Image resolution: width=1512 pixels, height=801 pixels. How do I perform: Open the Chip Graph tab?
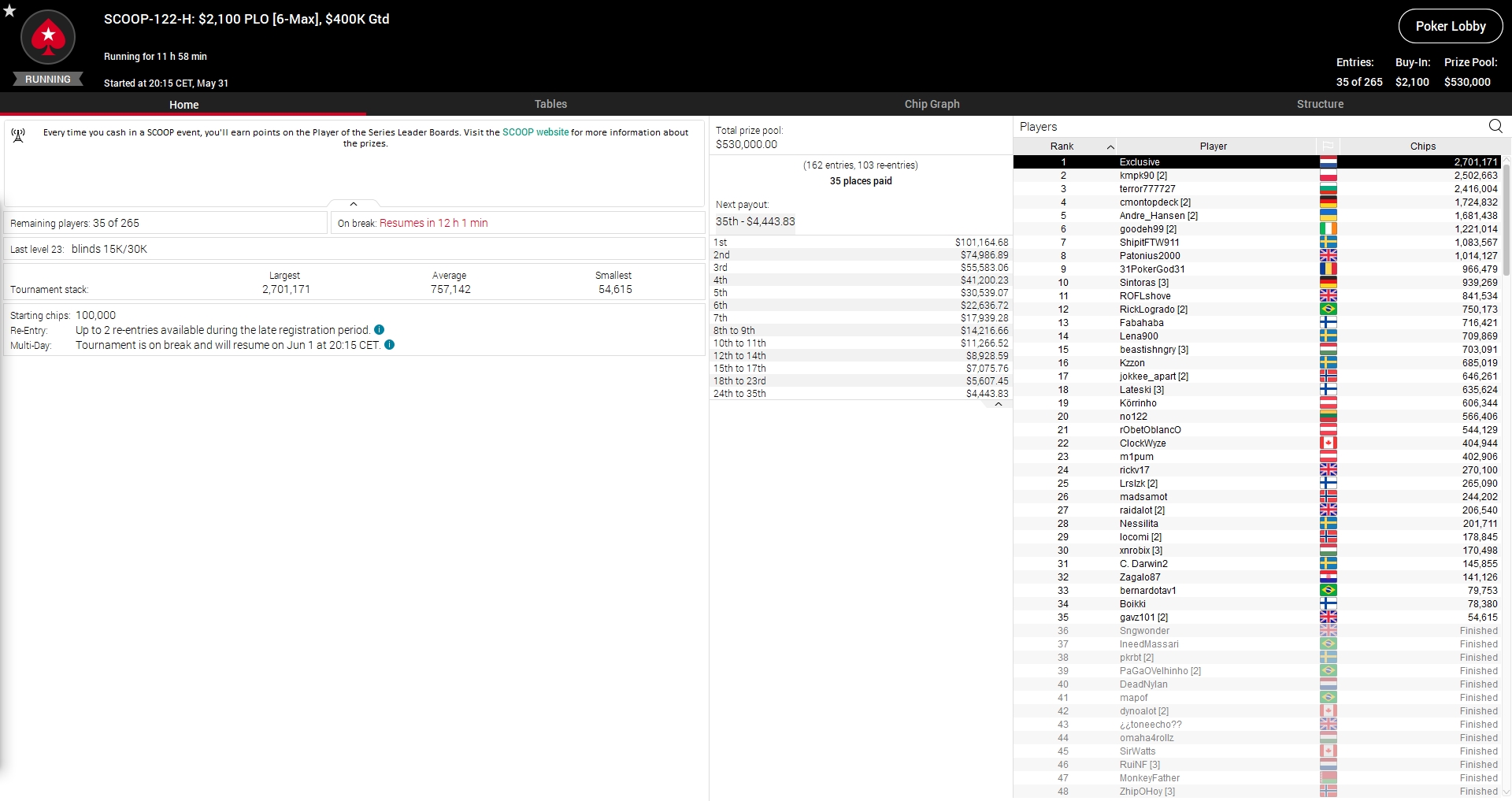point(932,104)
